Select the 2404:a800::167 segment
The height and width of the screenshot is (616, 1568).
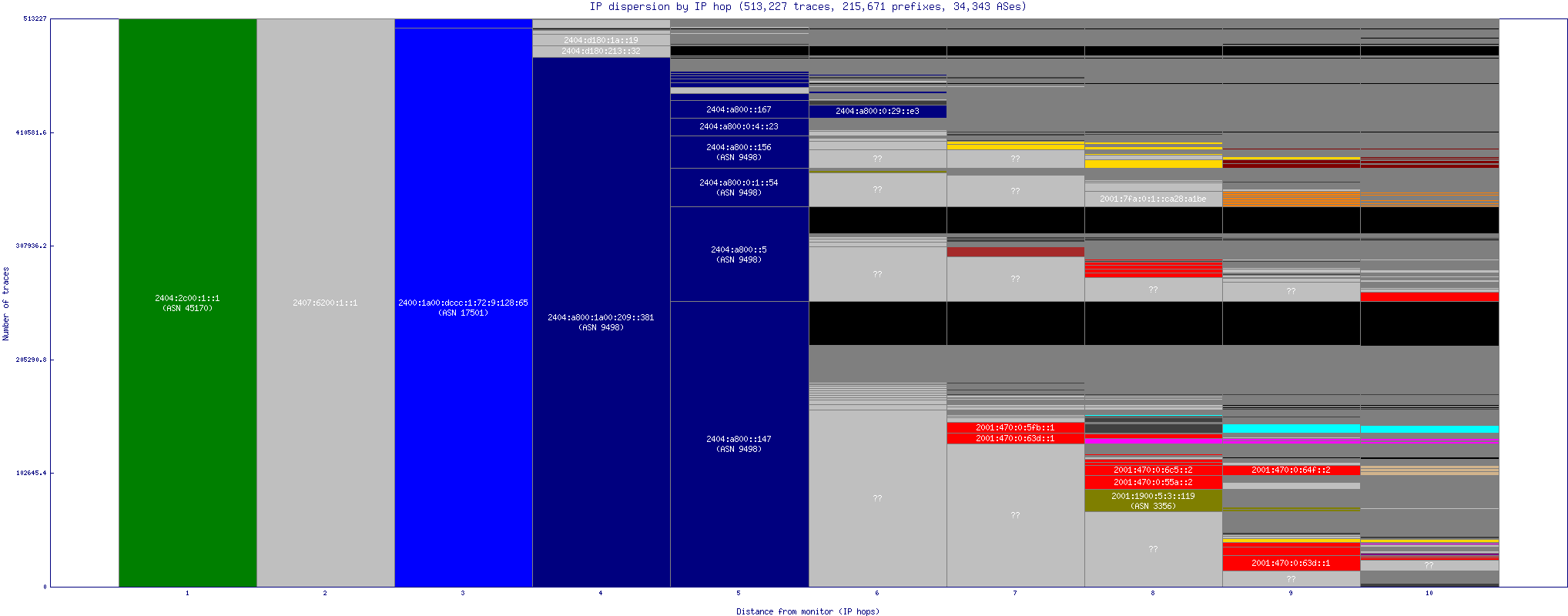[739, 109]
